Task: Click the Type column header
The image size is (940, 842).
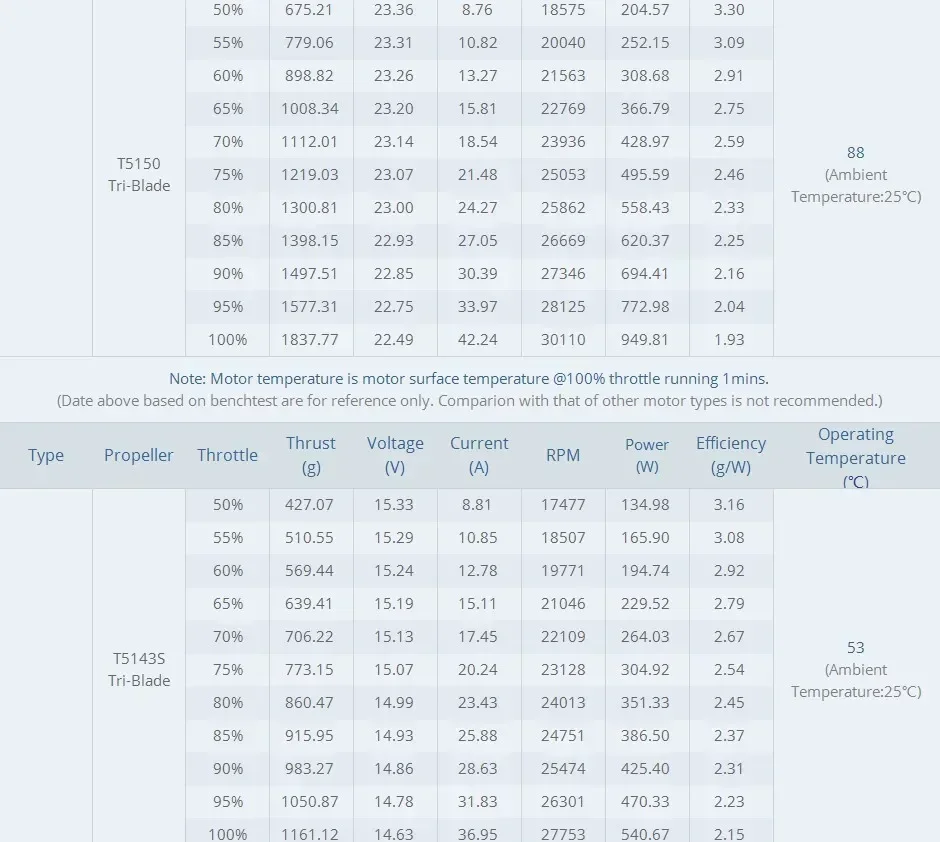Action: tap(46, 455)
